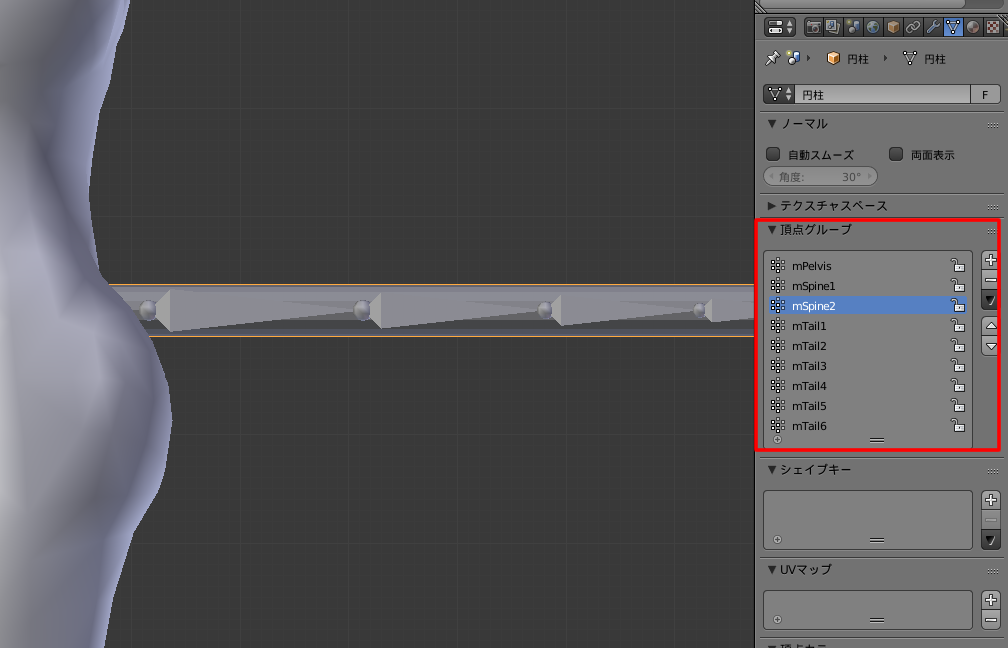Show filter options of the shape key list
This screenshot has width=1008, height=648.
[x=777, y=539]
